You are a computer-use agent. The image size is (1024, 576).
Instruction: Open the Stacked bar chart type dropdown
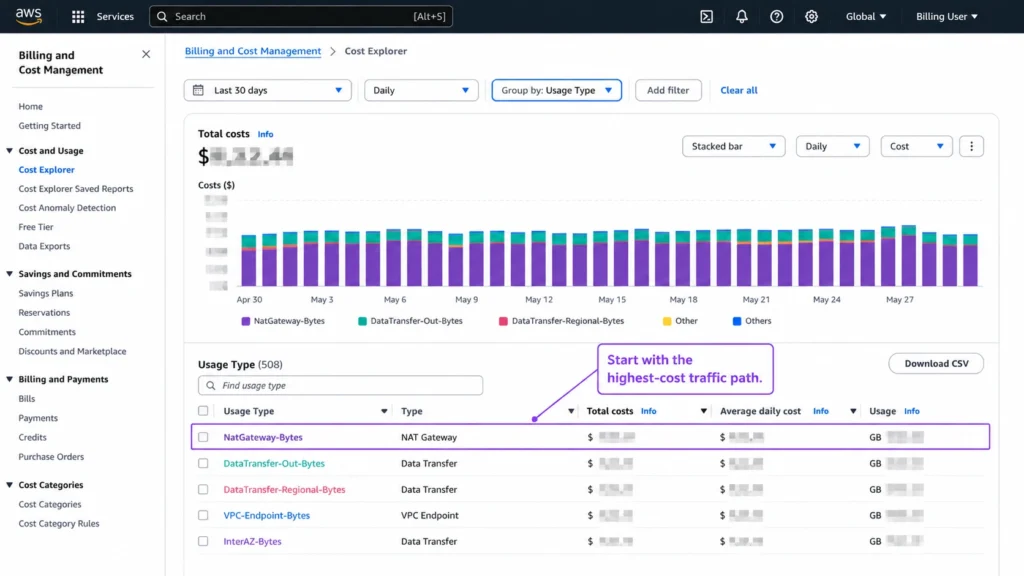(x=733, y=146)
